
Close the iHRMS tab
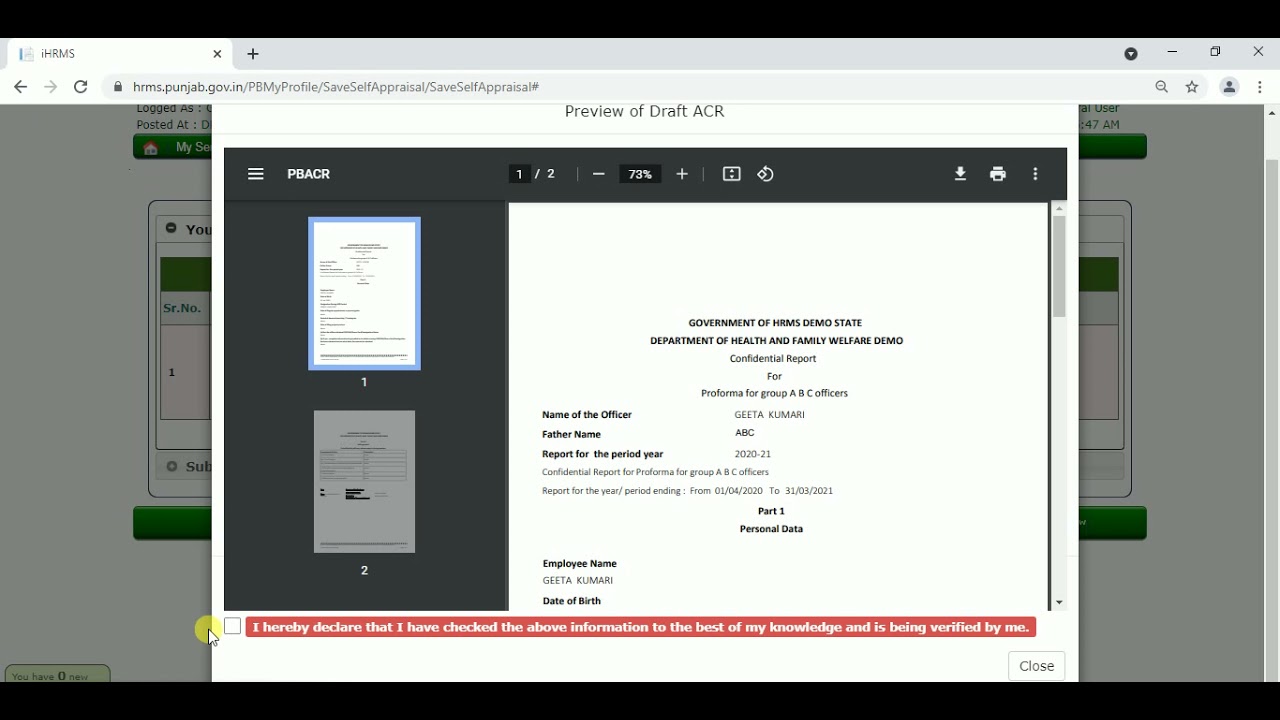pyautogui.click(x=217, y=54)
